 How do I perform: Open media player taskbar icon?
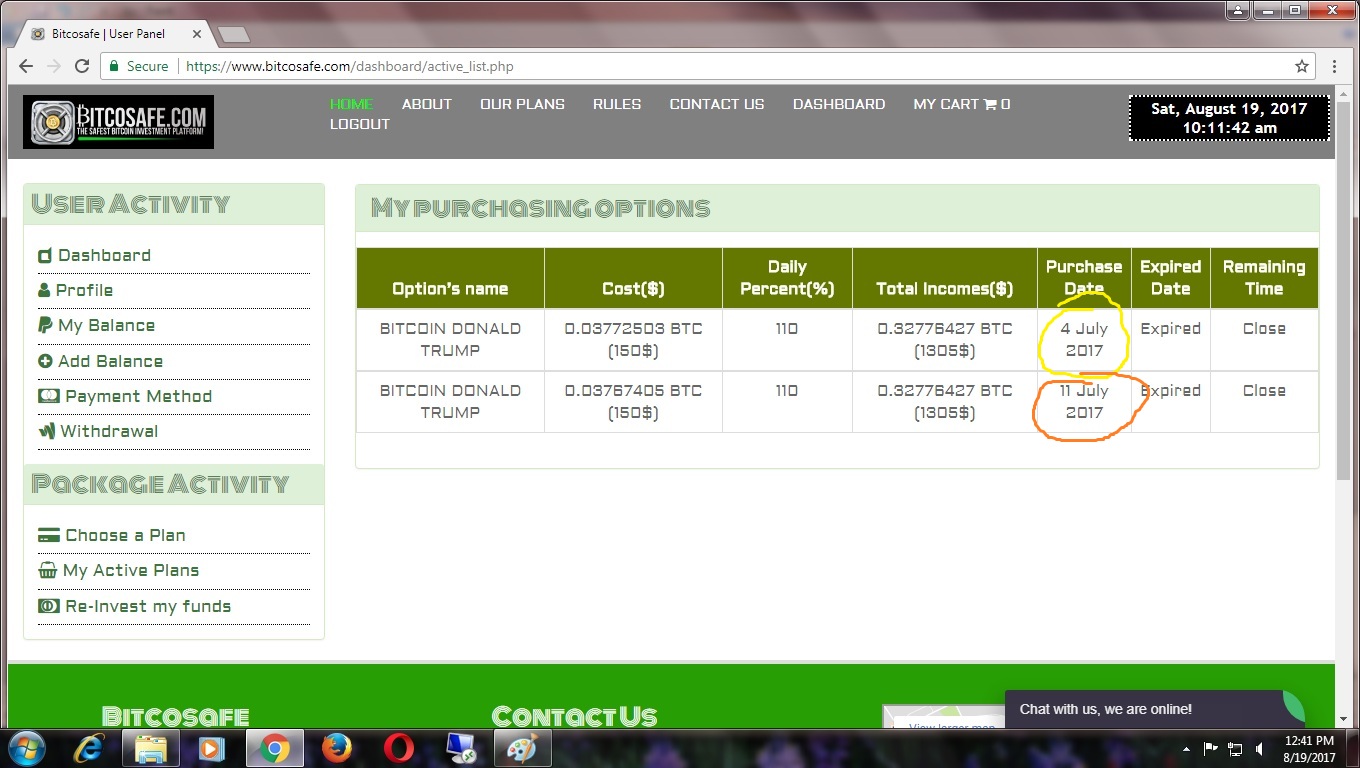click(211, 748)
